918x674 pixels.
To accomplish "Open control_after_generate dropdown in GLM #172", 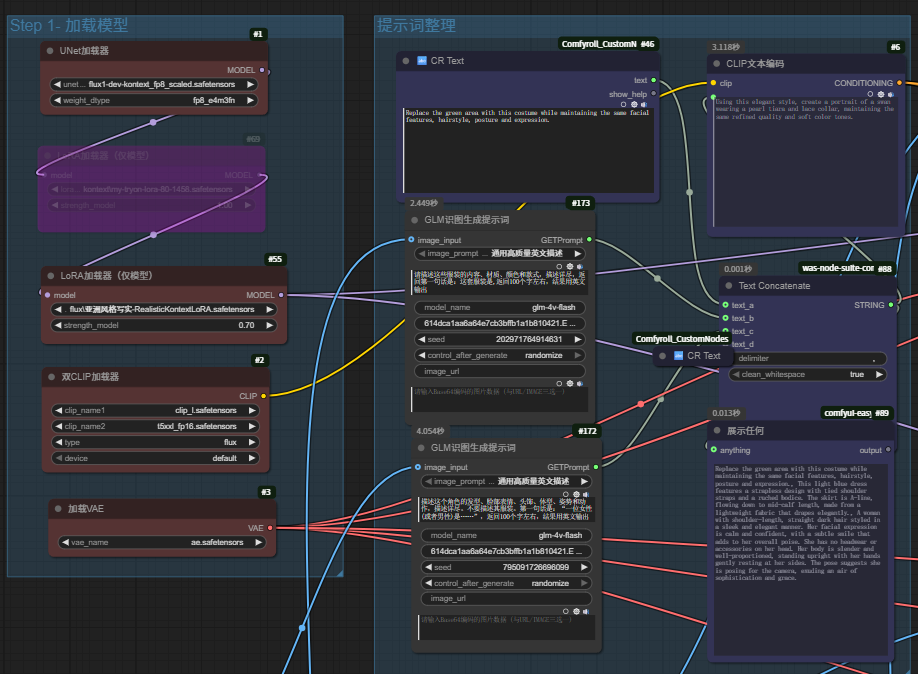I will 506,583.
